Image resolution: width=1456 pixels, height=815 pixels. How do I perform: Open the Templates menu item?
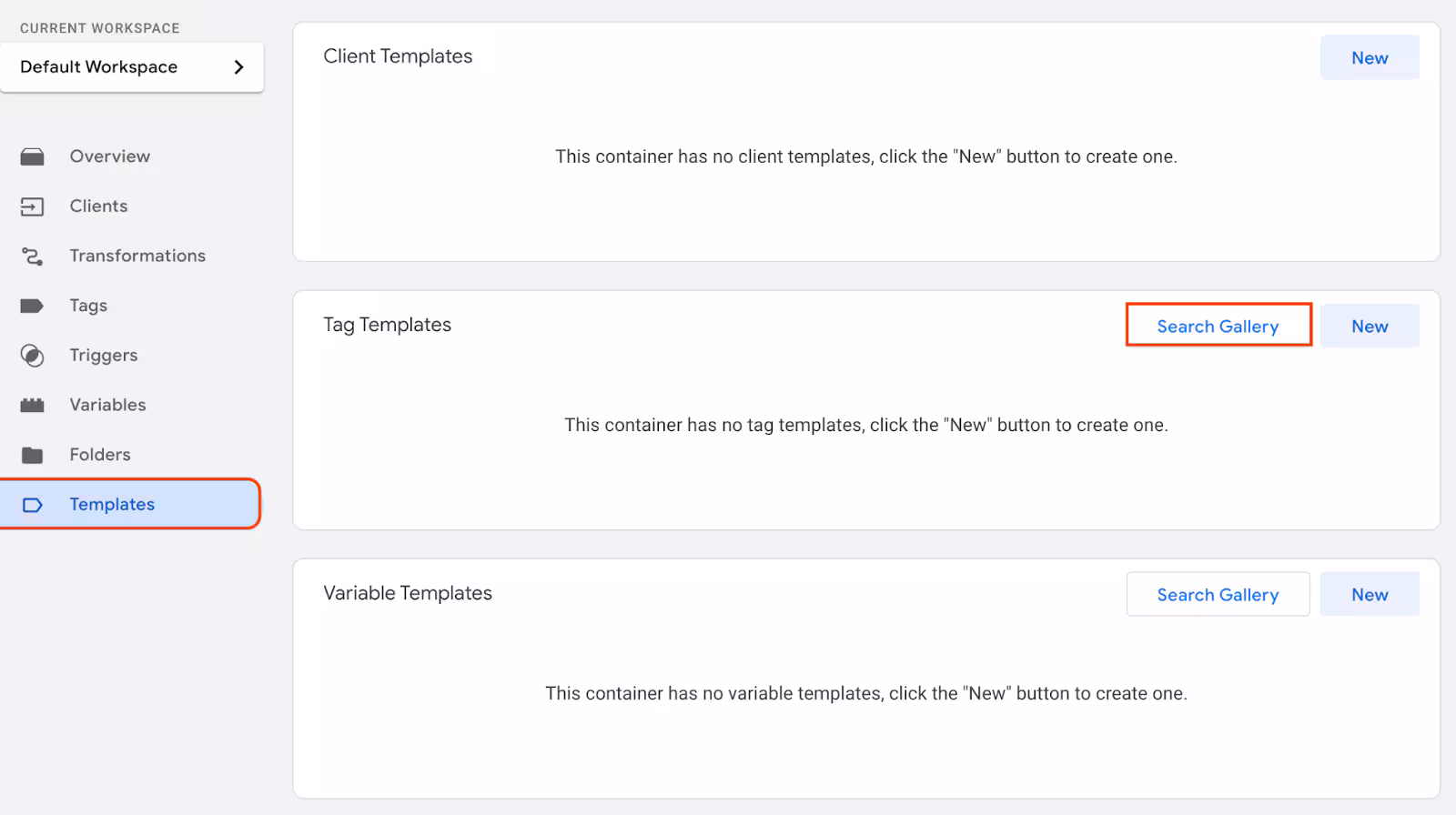130,504
